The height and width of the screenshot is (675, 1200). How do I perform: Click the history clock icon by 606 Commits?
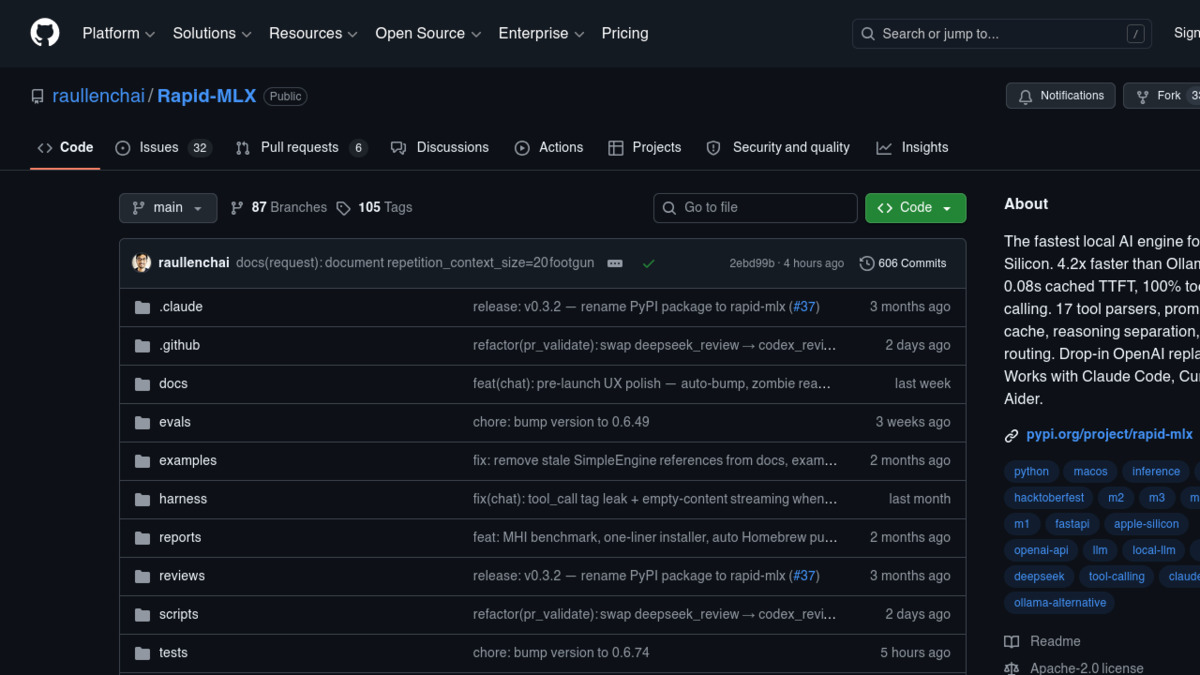tap(866, 263)
